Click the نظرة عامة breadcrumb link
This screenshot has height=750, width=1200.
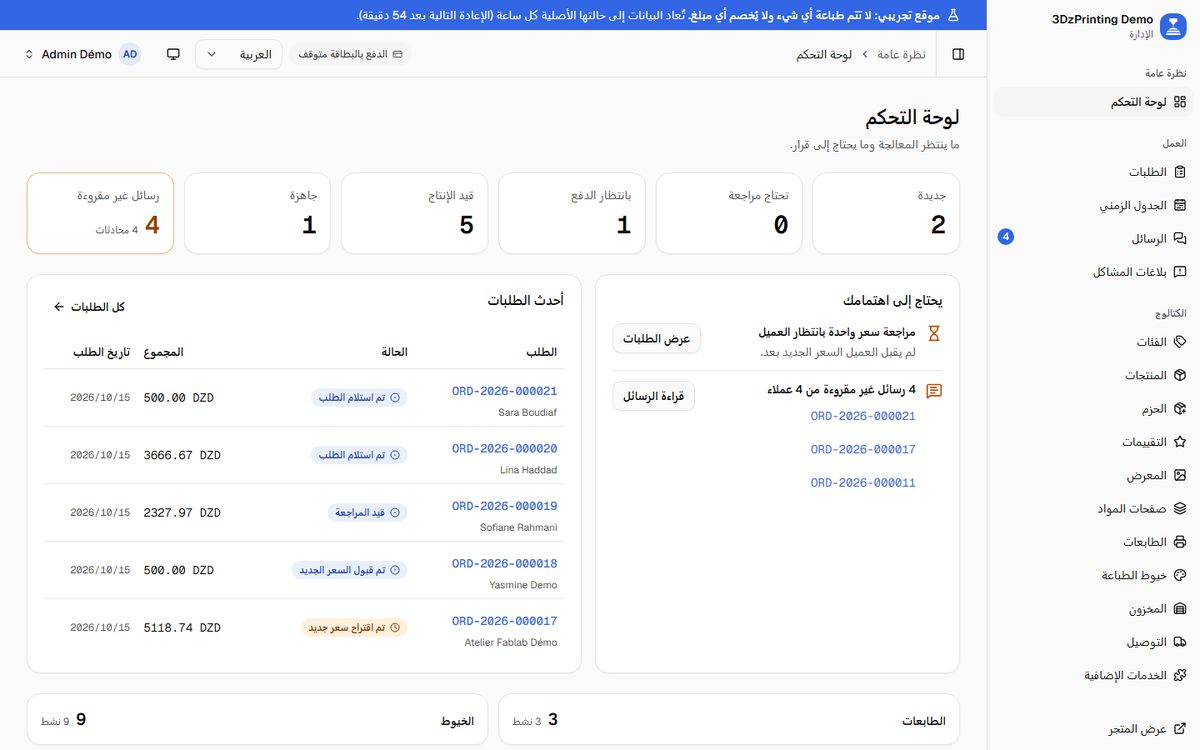click(x=901, y=54)
